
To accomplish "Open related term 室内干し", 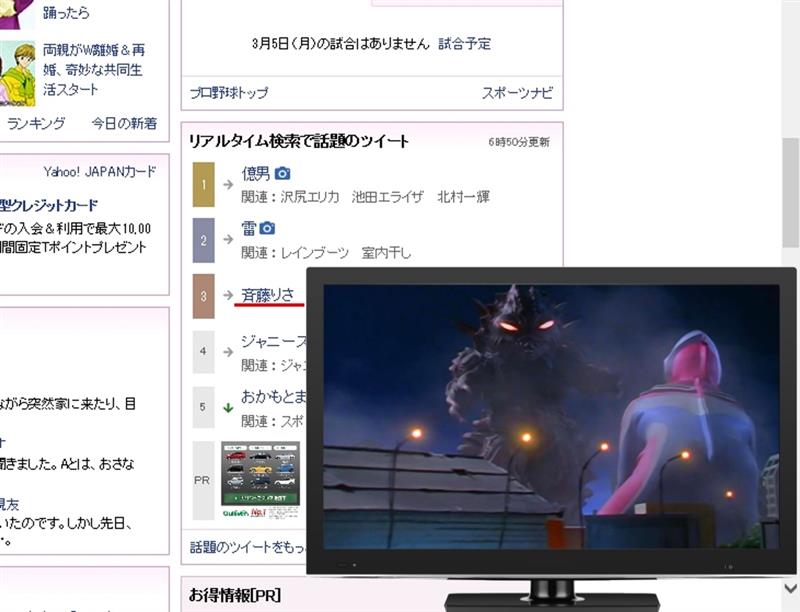I will pos(386,252).
